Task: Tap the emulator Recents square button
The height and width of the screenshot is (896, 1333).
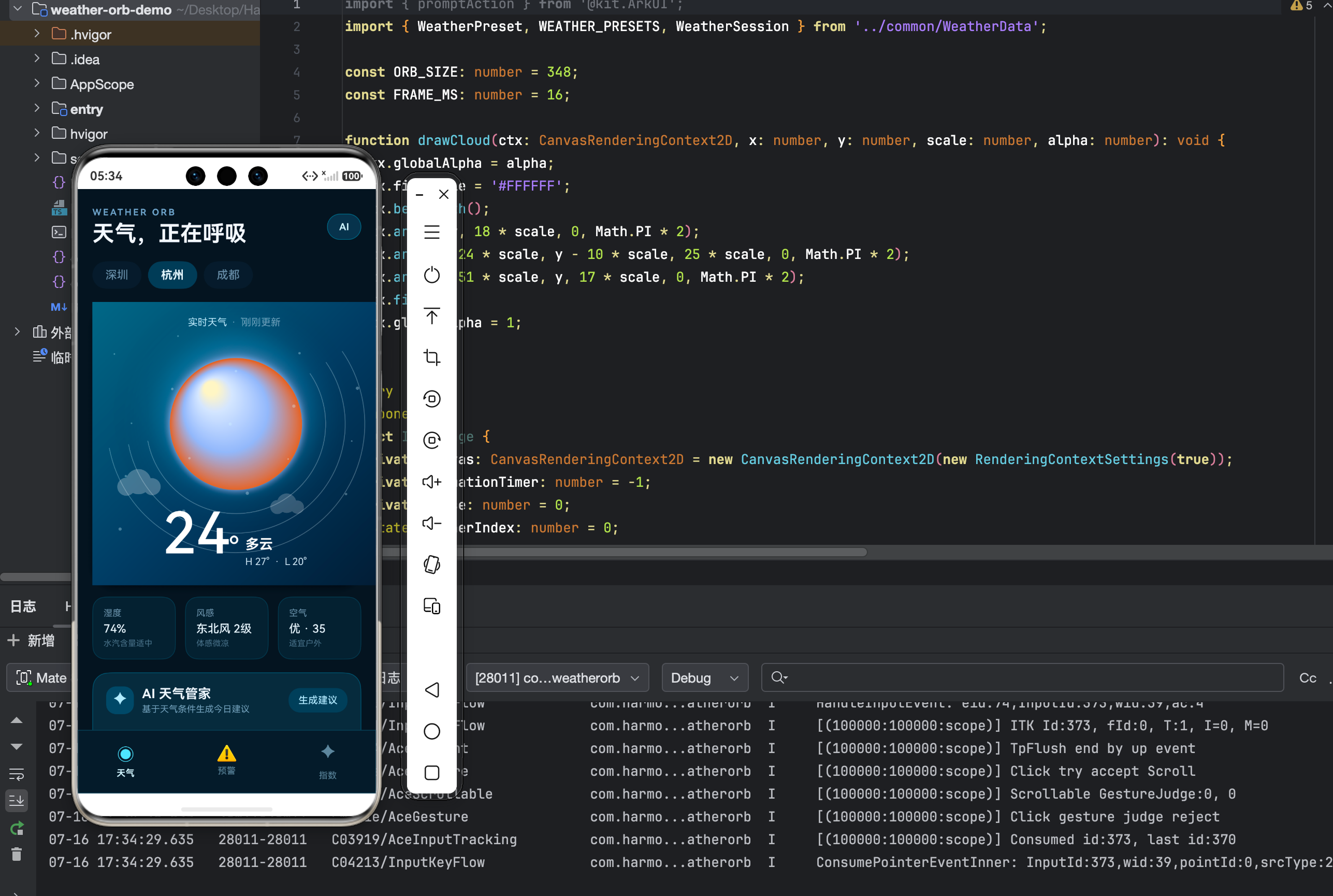Action: (x=432, y=773)
